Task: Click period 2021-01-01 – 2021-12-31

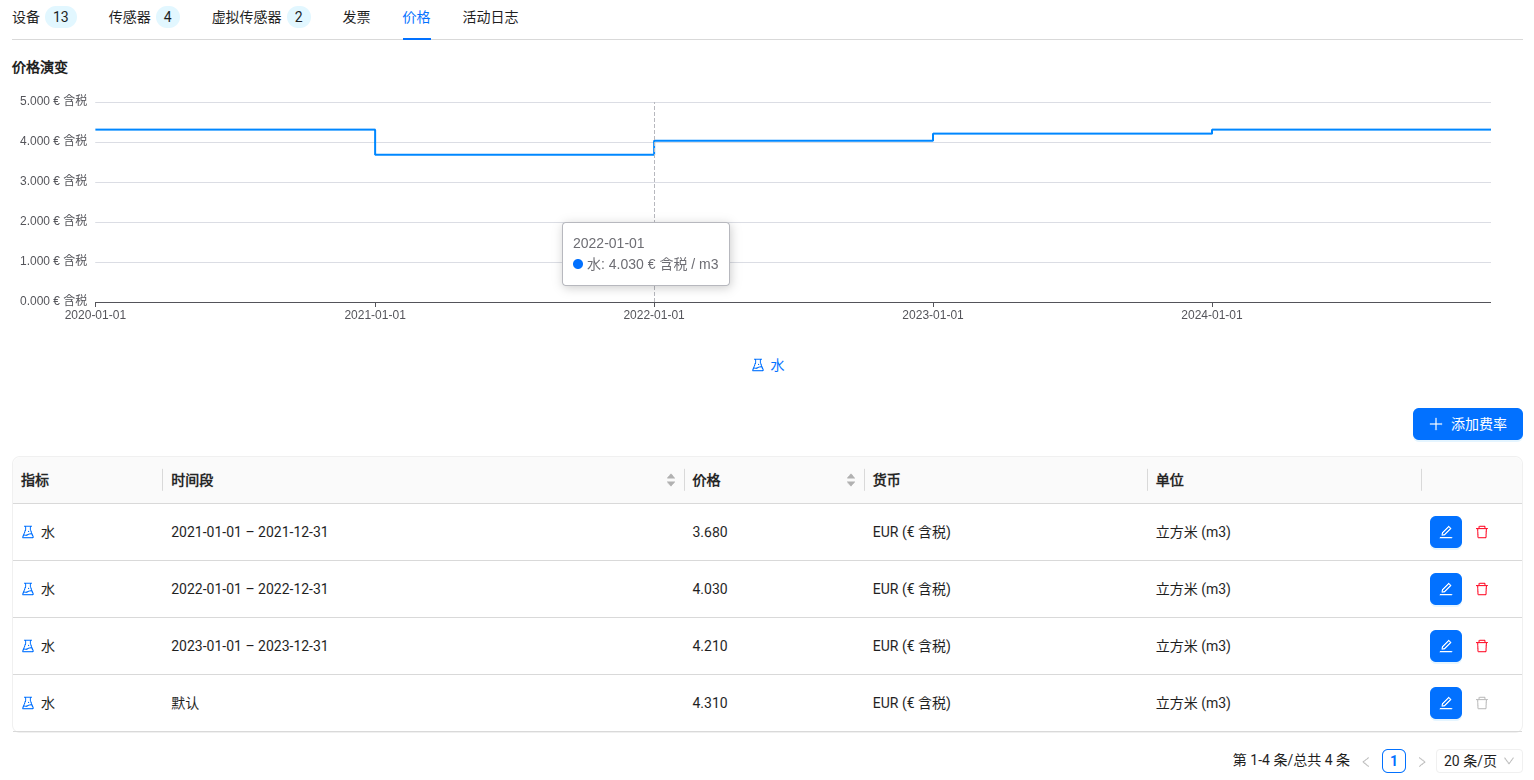Action: (249, 532)
